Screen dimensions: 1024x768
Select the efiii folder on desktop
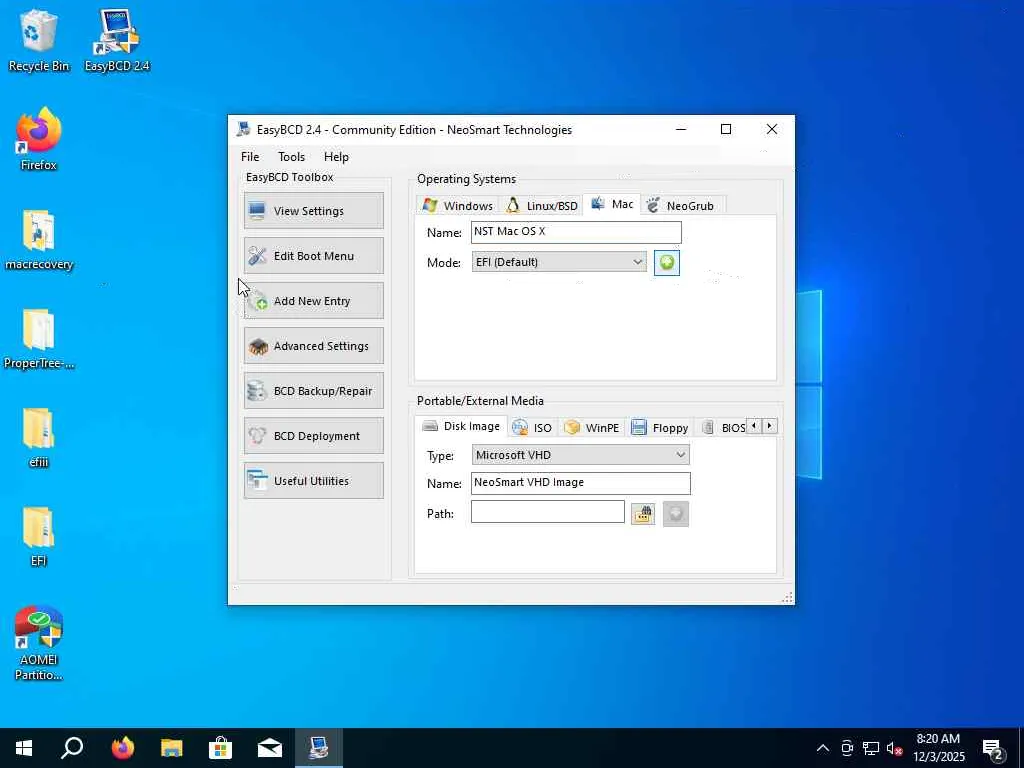(x=39, y=438)
